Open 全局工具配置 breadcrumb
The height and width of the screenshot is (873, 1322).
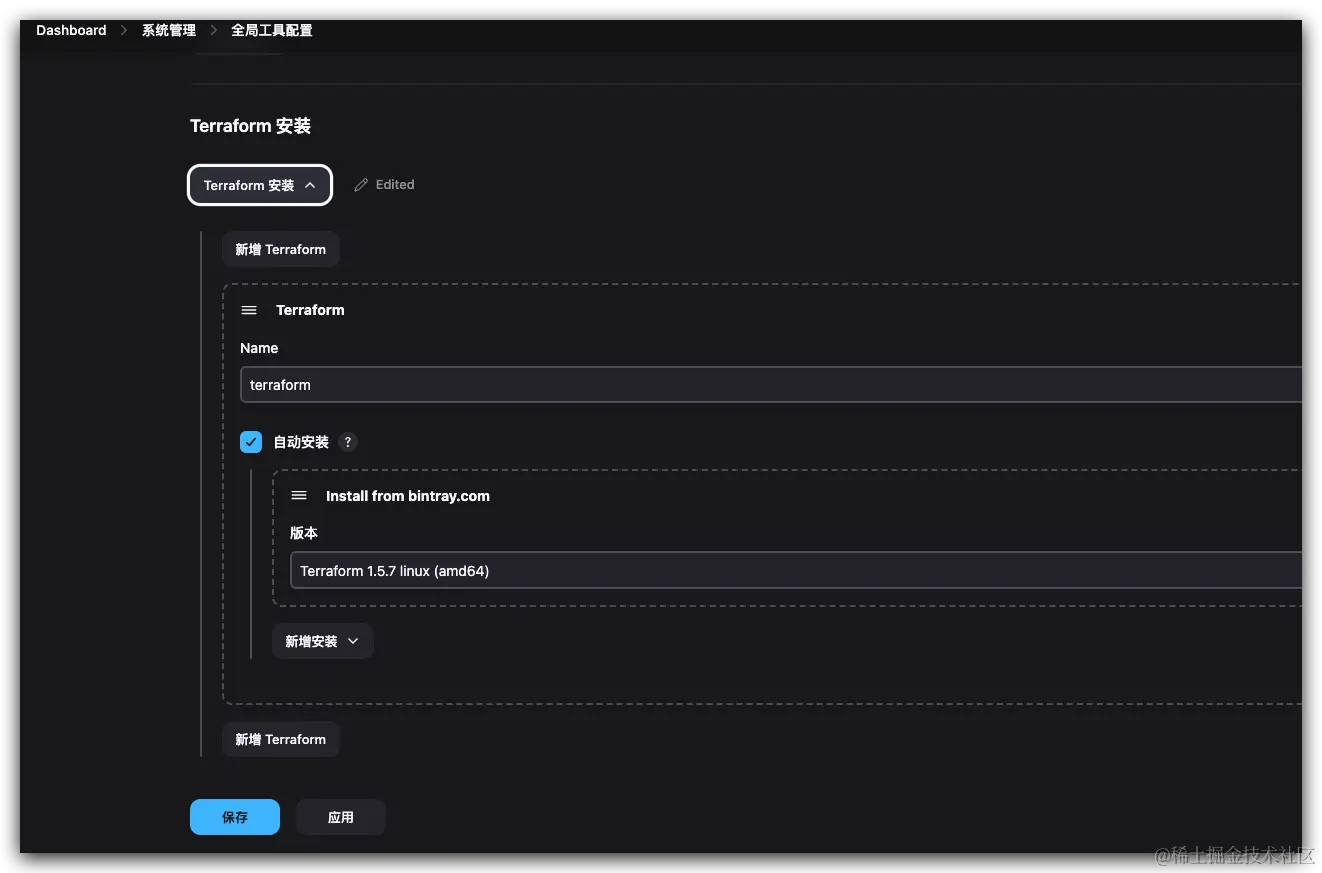(x=272, y=30)
